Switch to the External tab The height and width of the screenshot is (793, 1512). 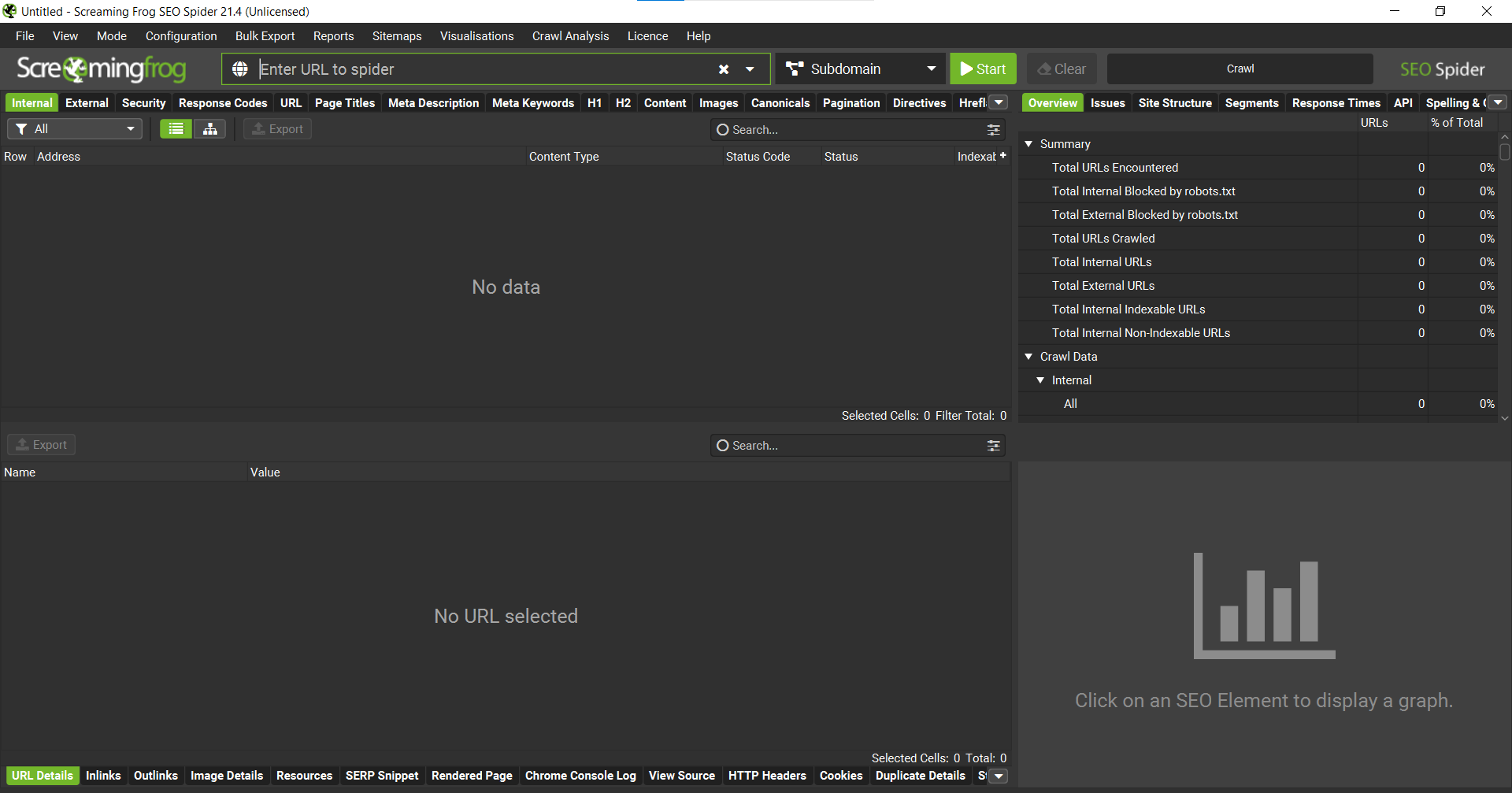[x=87, y=103]
